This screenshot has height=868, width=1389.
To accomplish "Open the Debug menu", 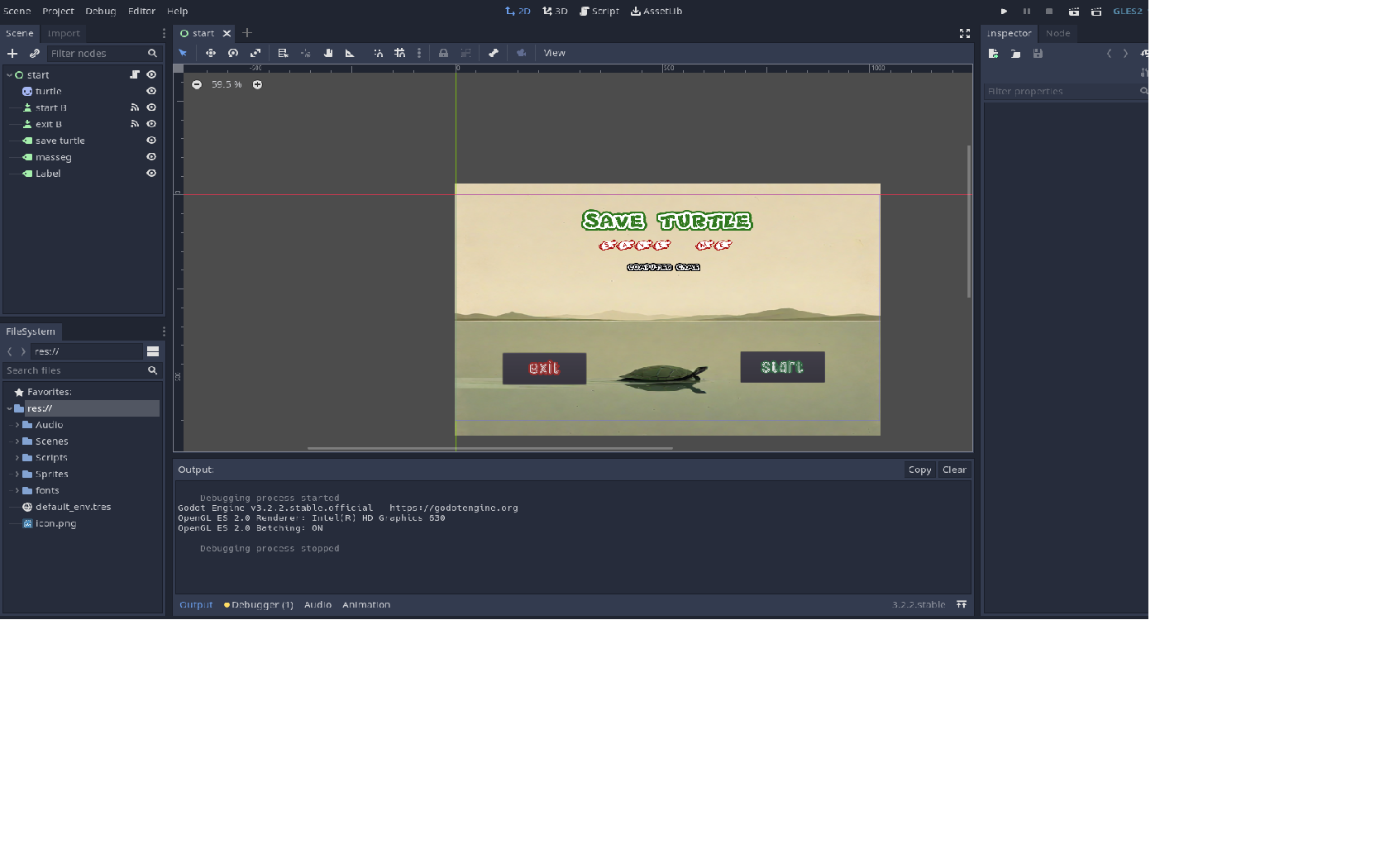I will coord(101,12).
